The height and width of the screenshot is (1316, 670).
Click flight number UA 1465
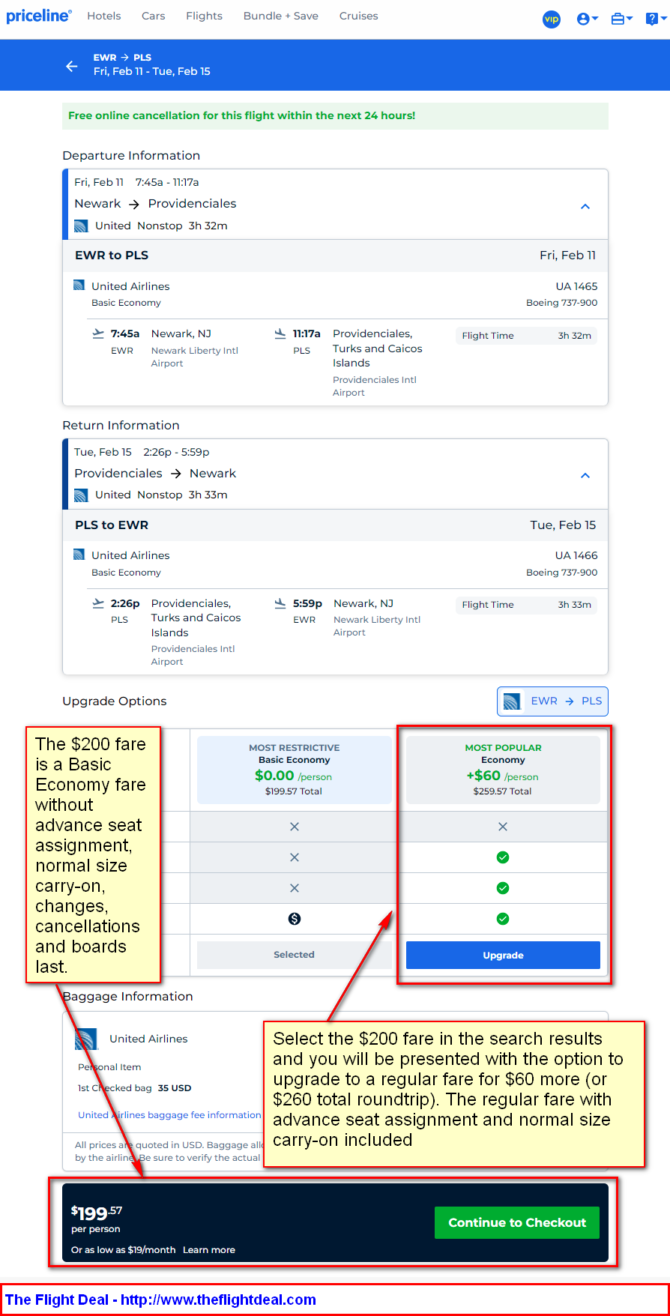(576, 287)
